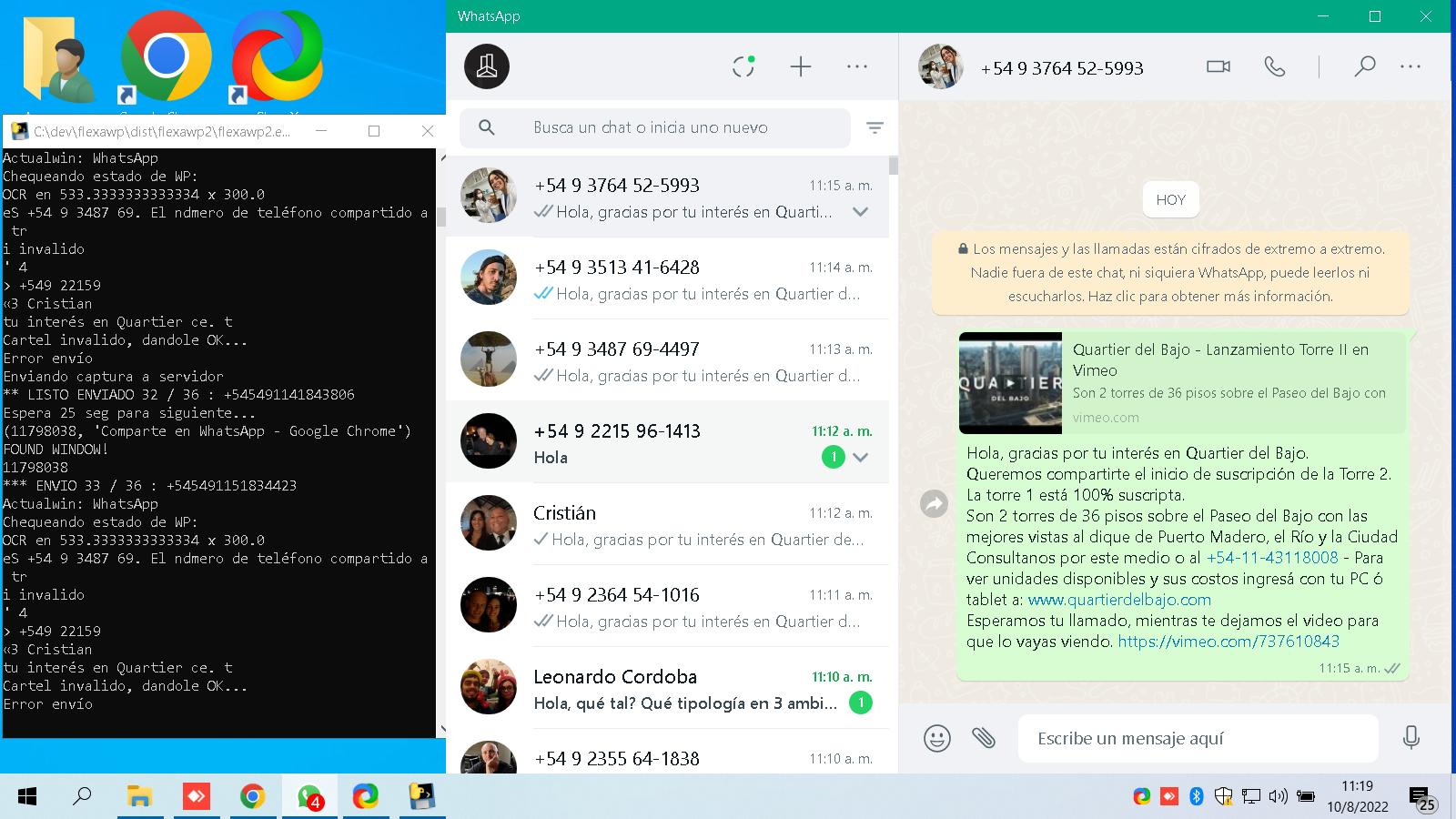Open Windows Security tray icon

(x=1223, y=796)
